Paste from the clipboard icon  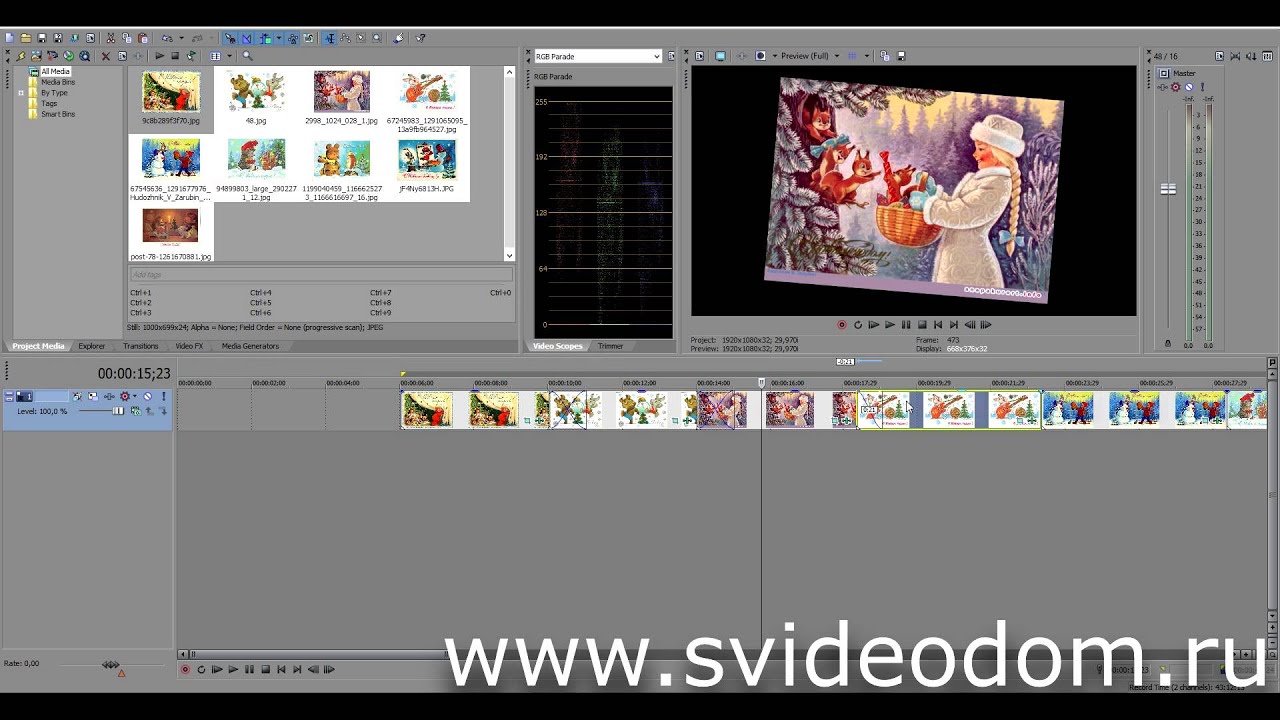tap(143, 38)
